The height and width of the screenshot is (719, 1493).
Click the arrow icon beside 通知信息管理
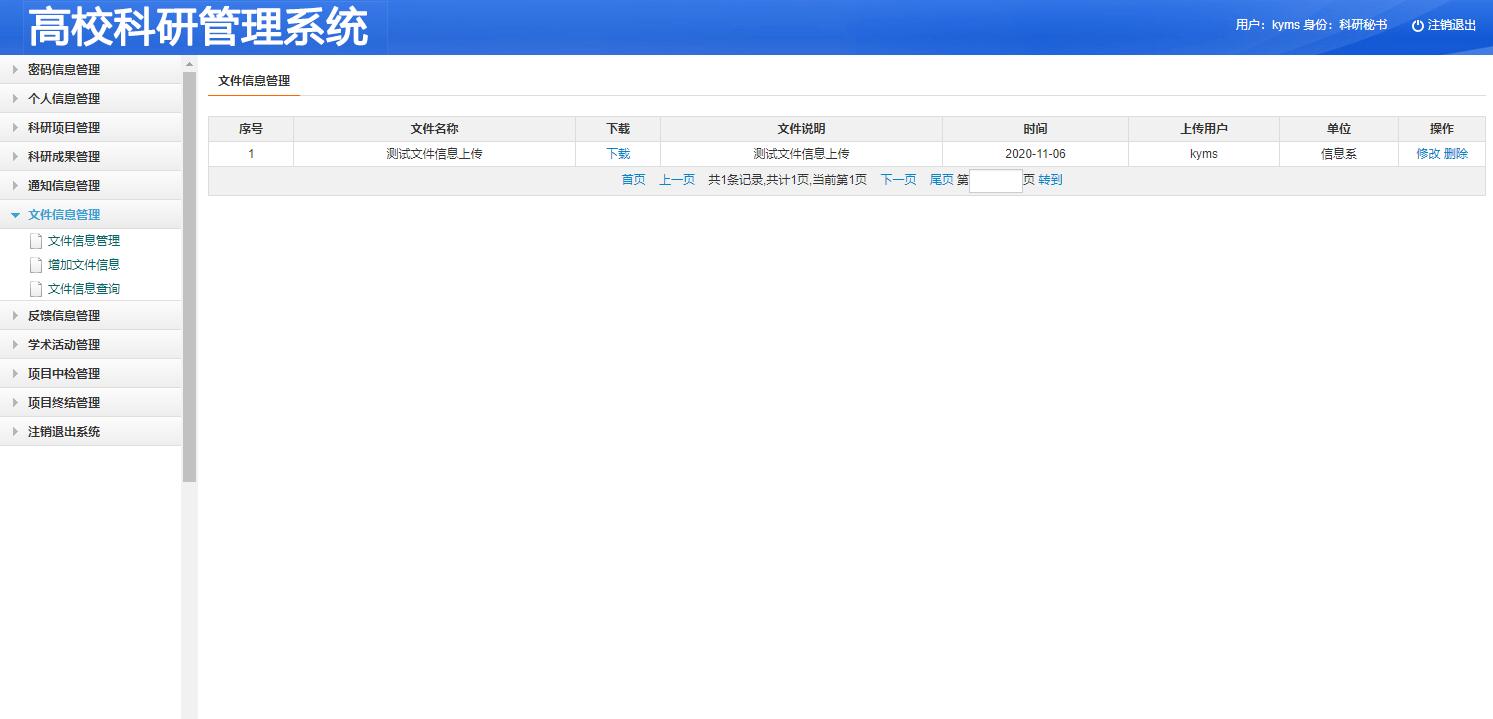pos(15,185)
